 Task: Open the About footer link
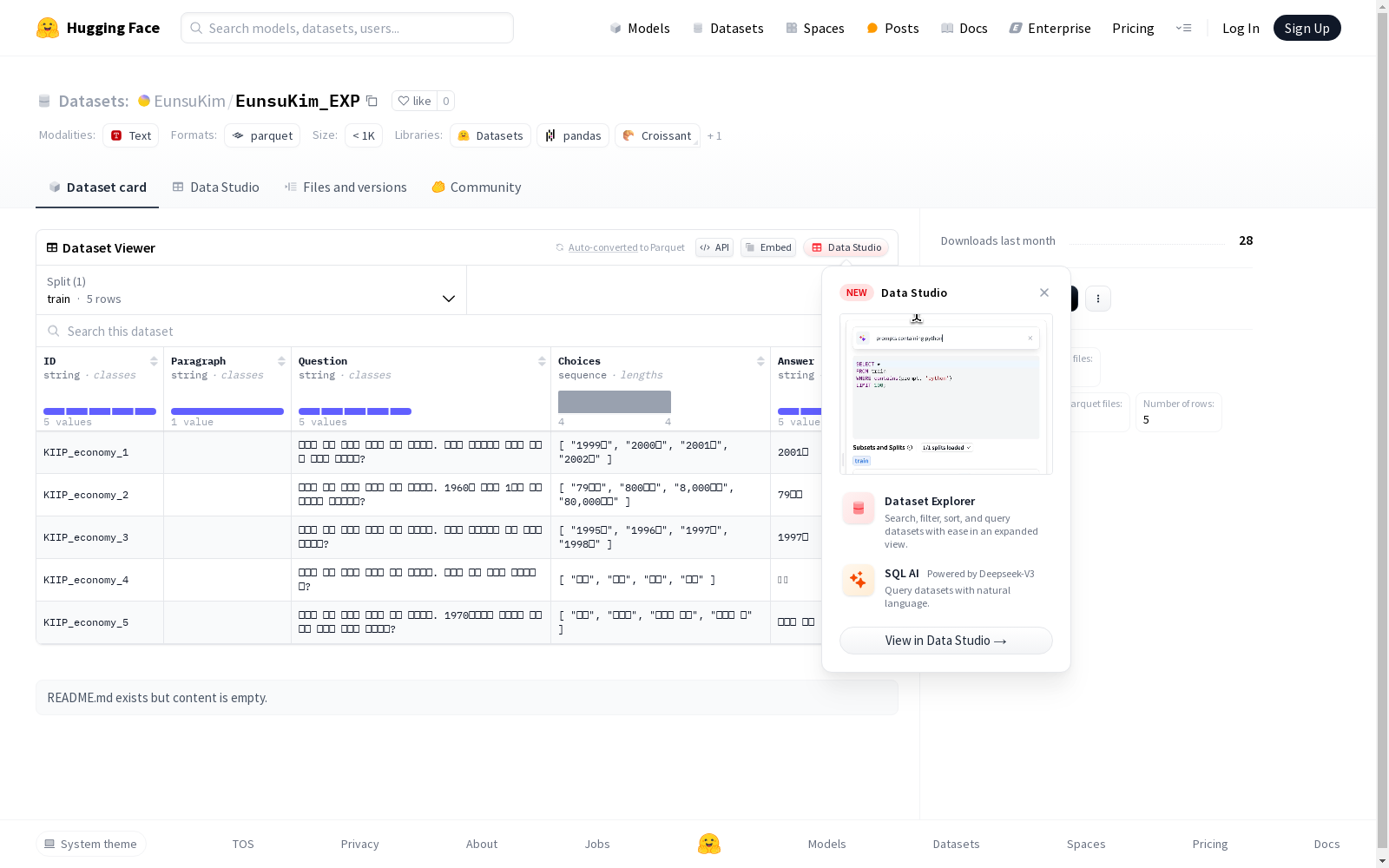pos(482,844)
